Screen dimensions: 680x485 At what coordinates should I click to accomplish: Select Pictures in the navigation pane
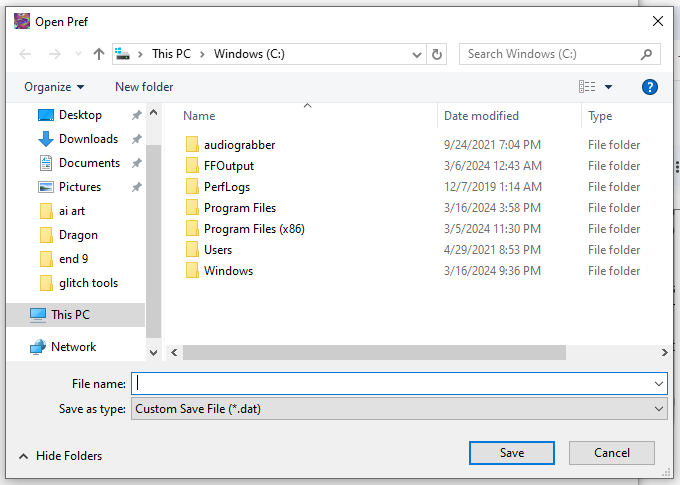point(80,187)
